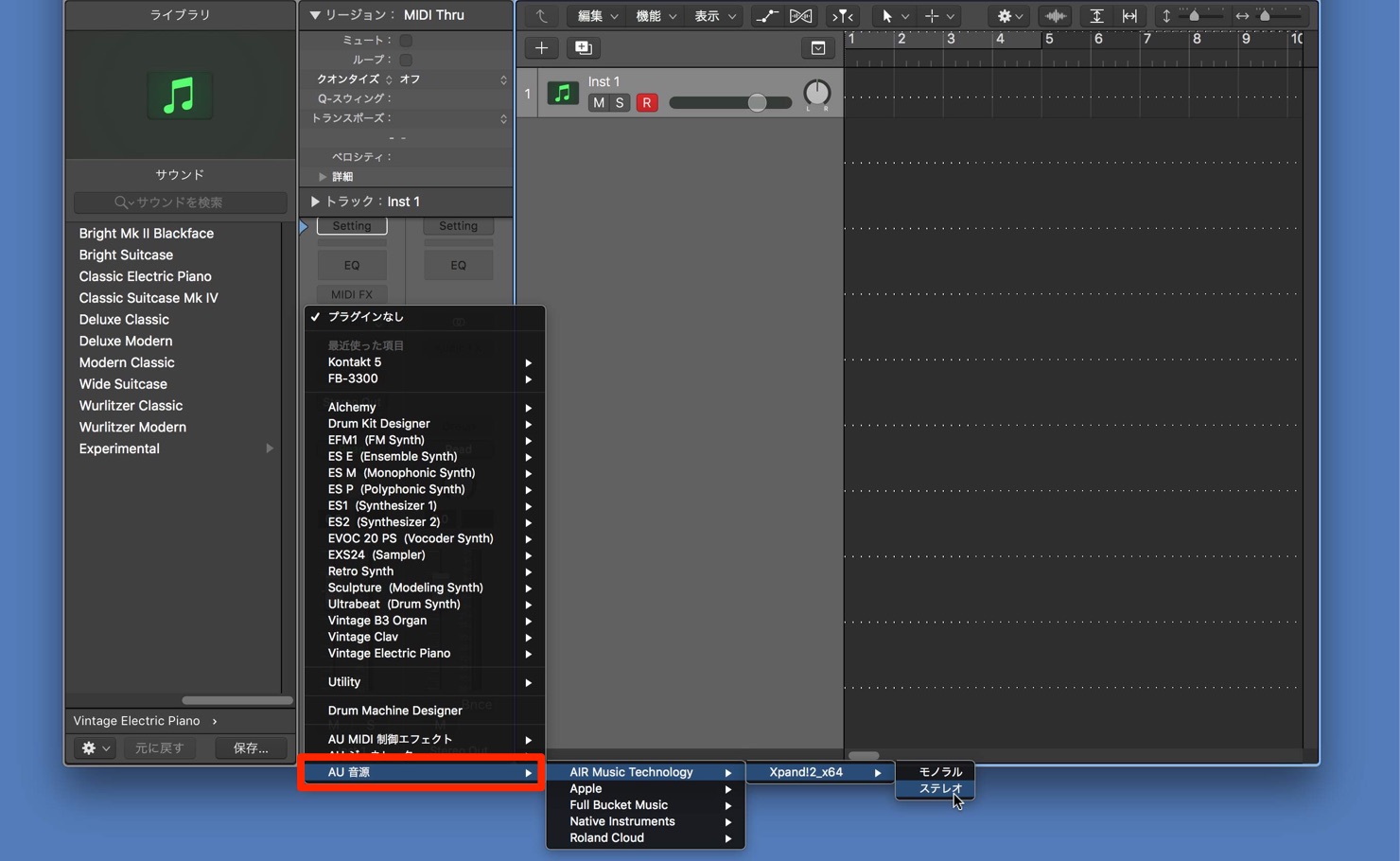Click the left channel strip Setting button
1400x861 pixels.
[352, 226]
